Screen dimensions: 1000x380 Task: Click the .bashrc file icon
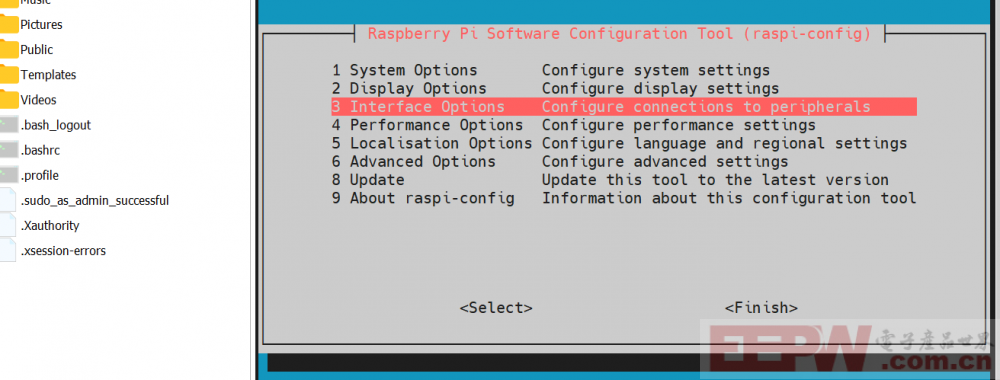pos(8,150)
